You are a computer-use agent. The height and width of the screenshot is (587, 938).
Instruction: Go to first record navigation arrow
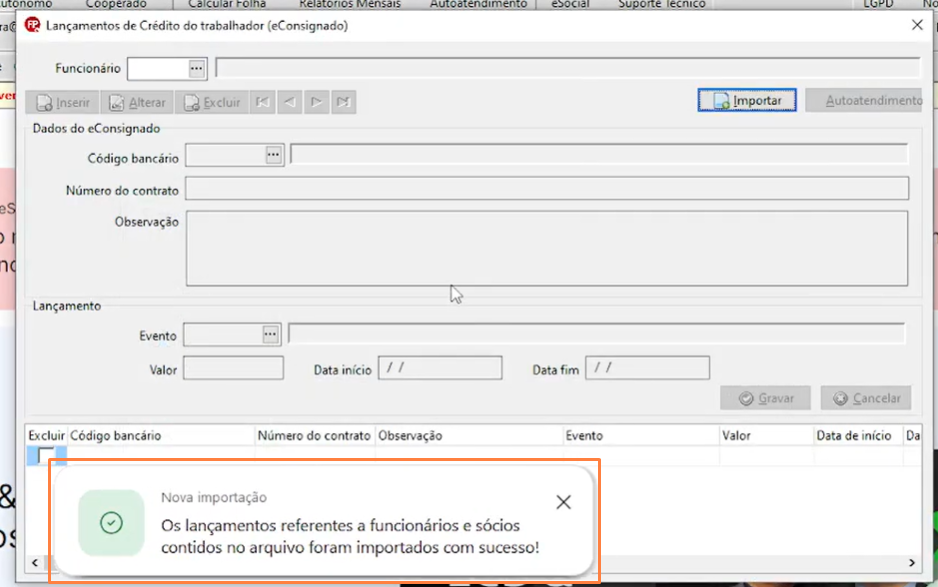[x=262, y=102]
